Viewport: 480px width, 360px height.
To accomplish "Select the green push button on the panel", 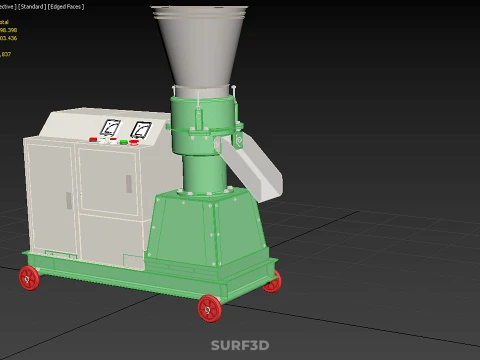I will click(x=124, y=142).
